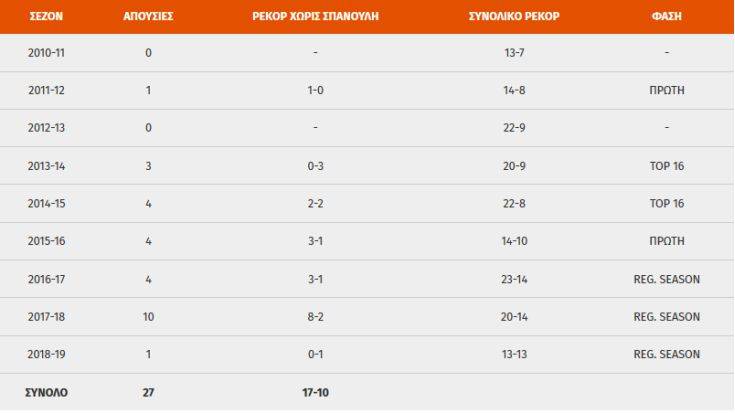Click the 23-14 total record cell
Viewport: 735px width, 413px height.
pyautogui.click(x=514, y=280)
